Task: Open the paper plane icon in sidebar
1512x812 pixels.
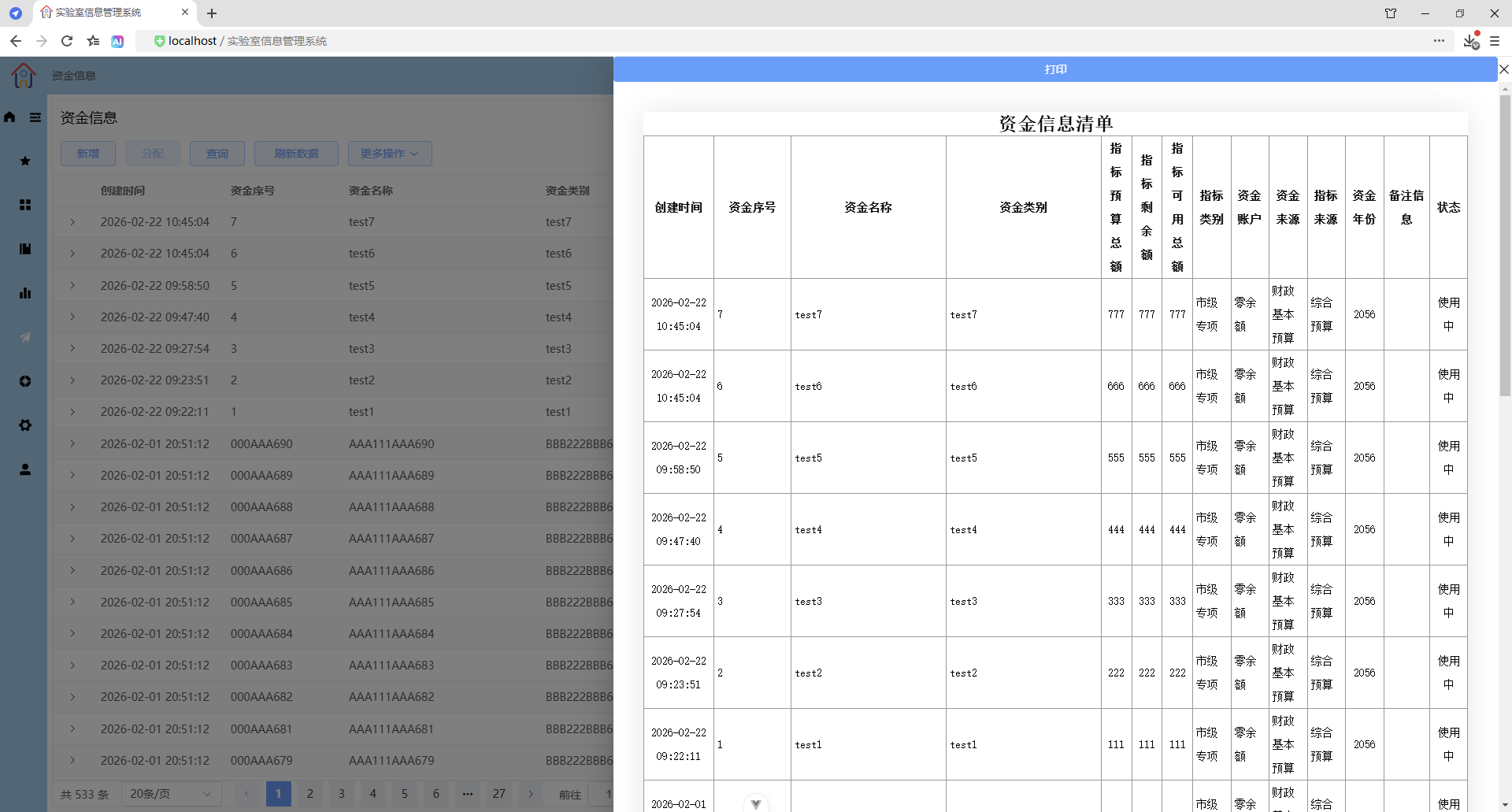Action: pyautogui.click(x=25, y=337)
